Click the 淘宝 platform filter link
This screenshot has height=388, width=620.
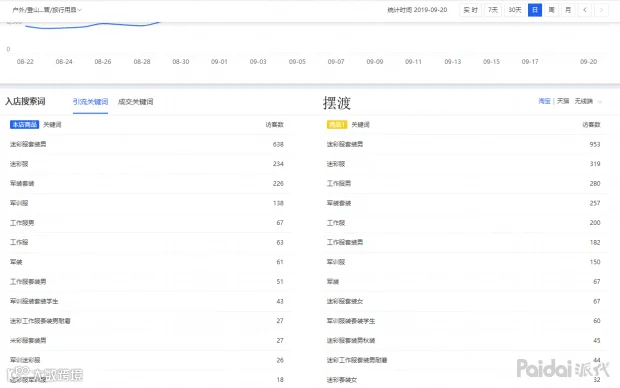click(x=544, y=101)
